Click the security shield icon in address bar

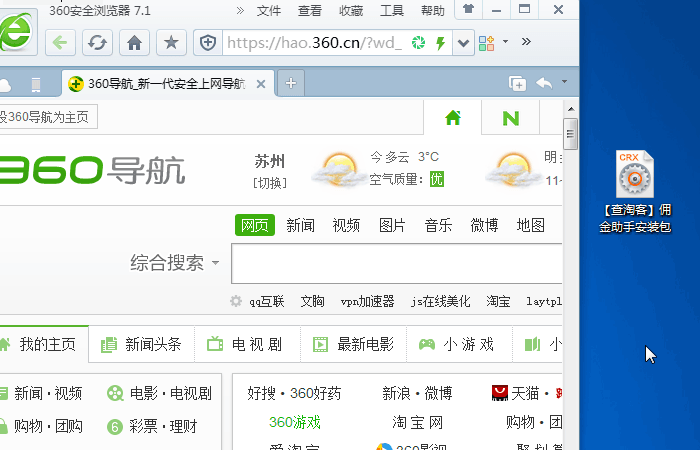coord(207,43)
